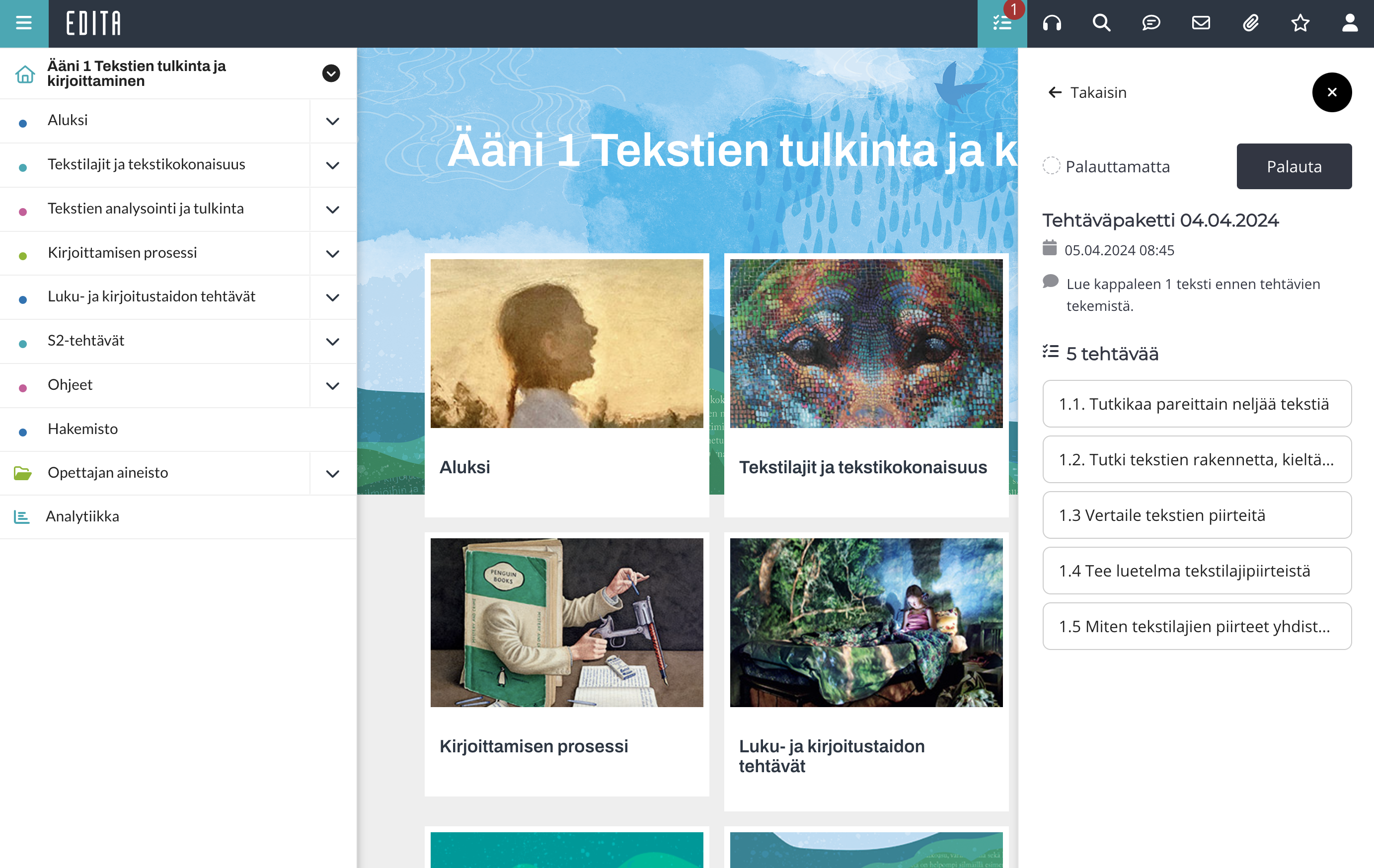The image size is (1374, 868).
Task: Click the headphones audio icon
Action: (1052, 23)
